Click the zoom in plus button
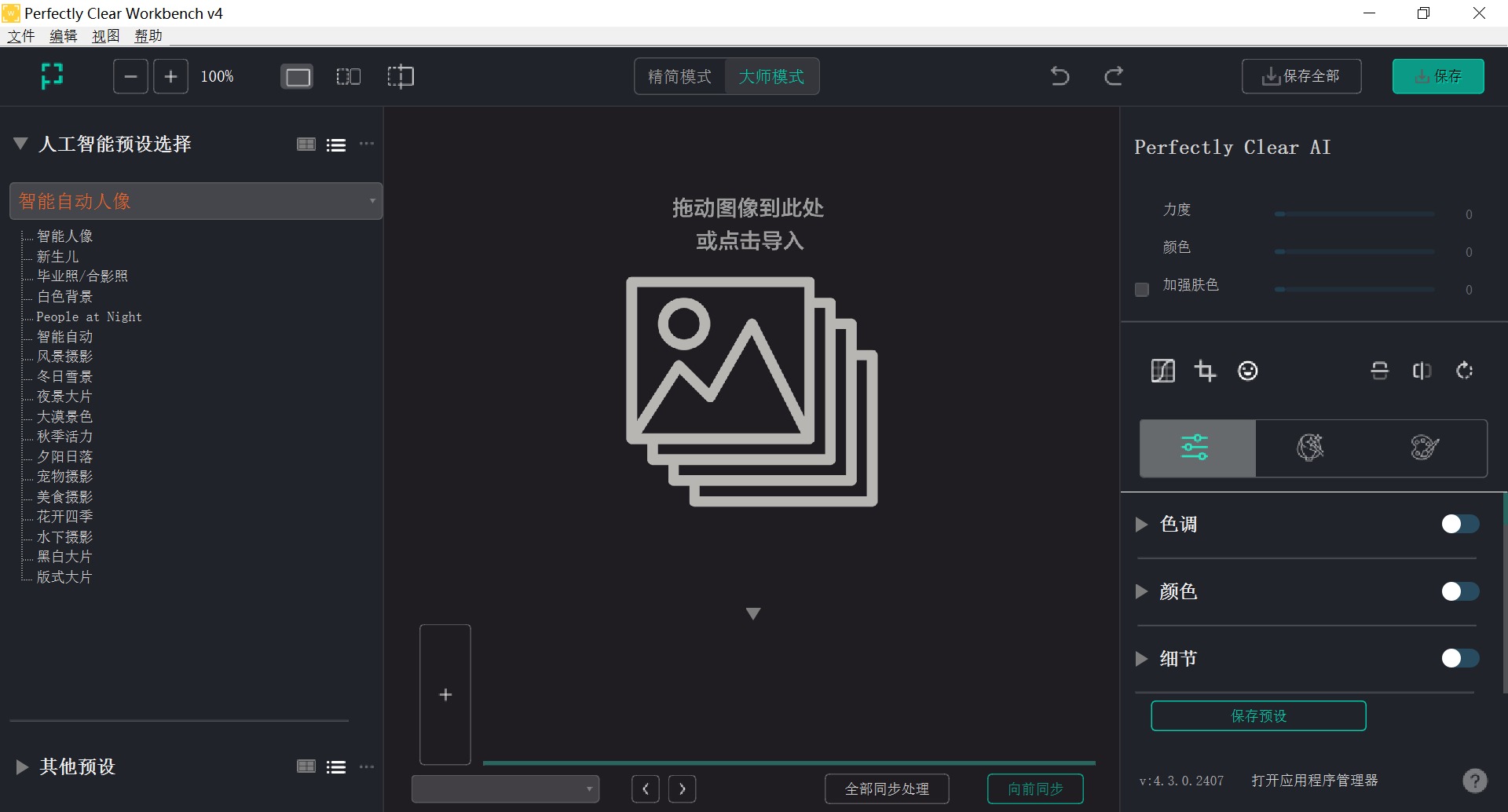 point(170,76)
